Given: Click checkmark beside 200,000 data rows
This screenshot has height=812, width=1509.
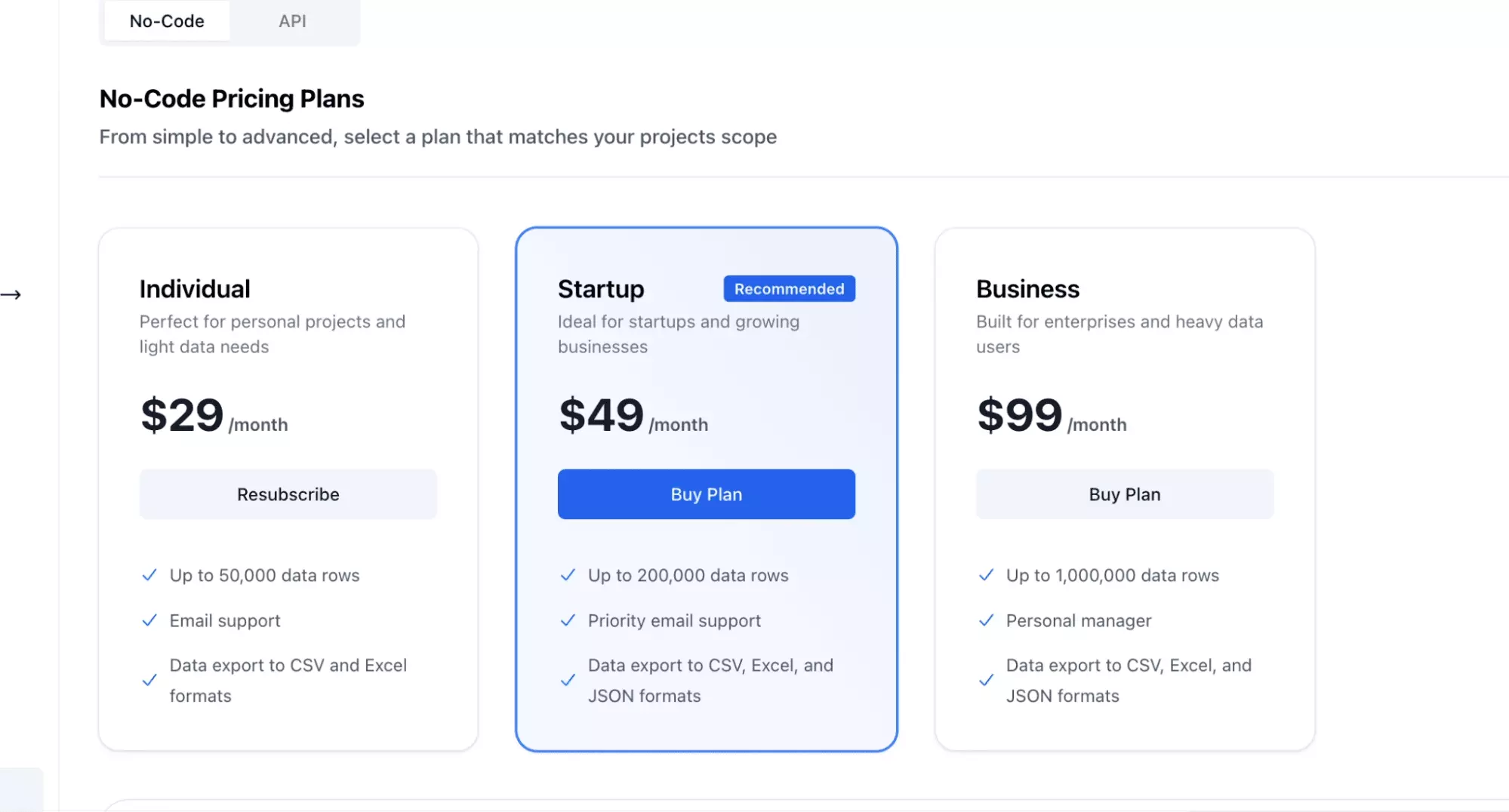Looking at the screenshot, I should (568, 575).
